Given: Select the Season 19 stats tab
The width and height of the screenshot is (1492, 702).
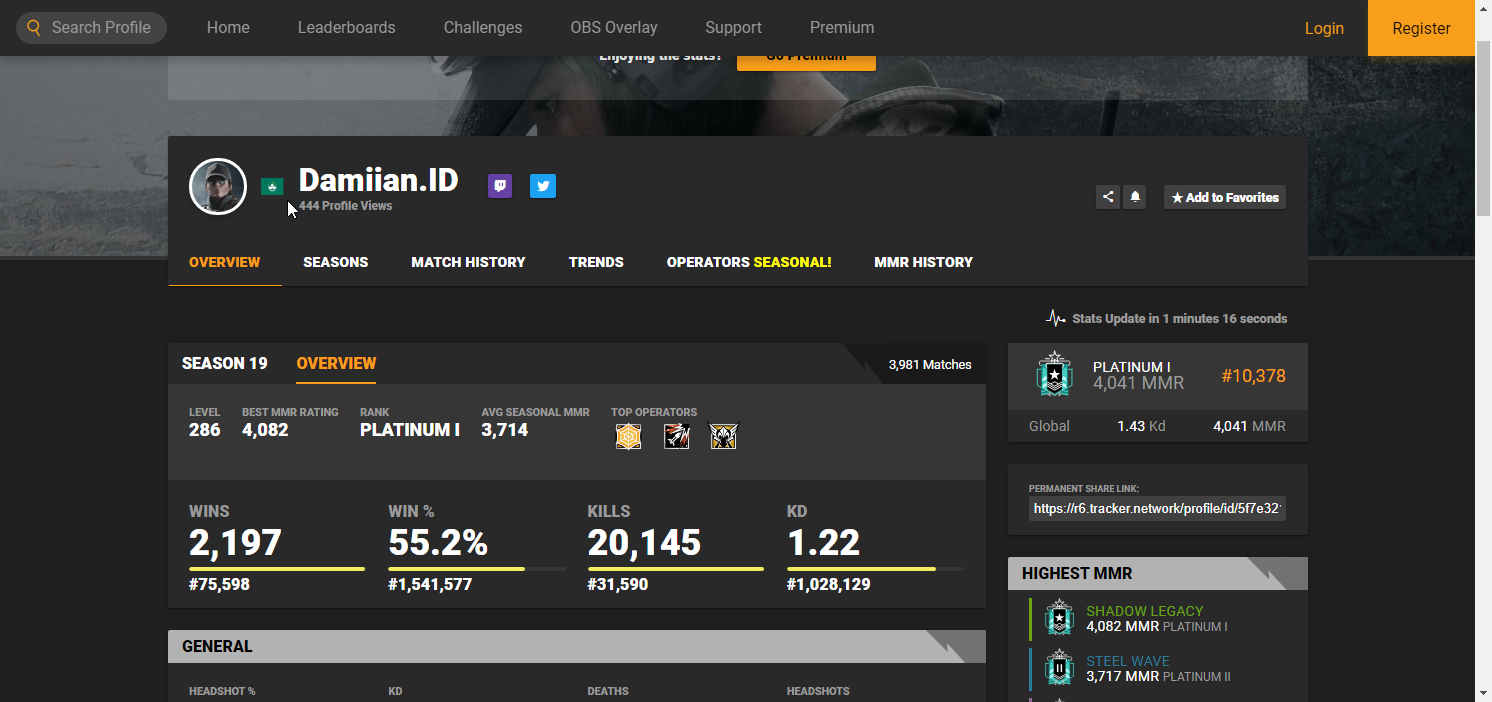Looking at the screenshot, I should 225,363.
